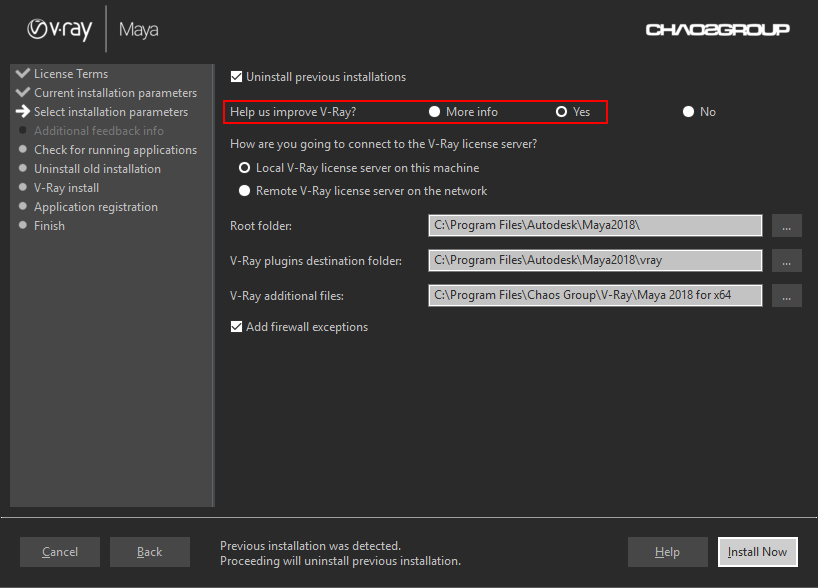The image size is (818, 588).
Task: Click the Cancel button
Action: [x=60, y=552]
